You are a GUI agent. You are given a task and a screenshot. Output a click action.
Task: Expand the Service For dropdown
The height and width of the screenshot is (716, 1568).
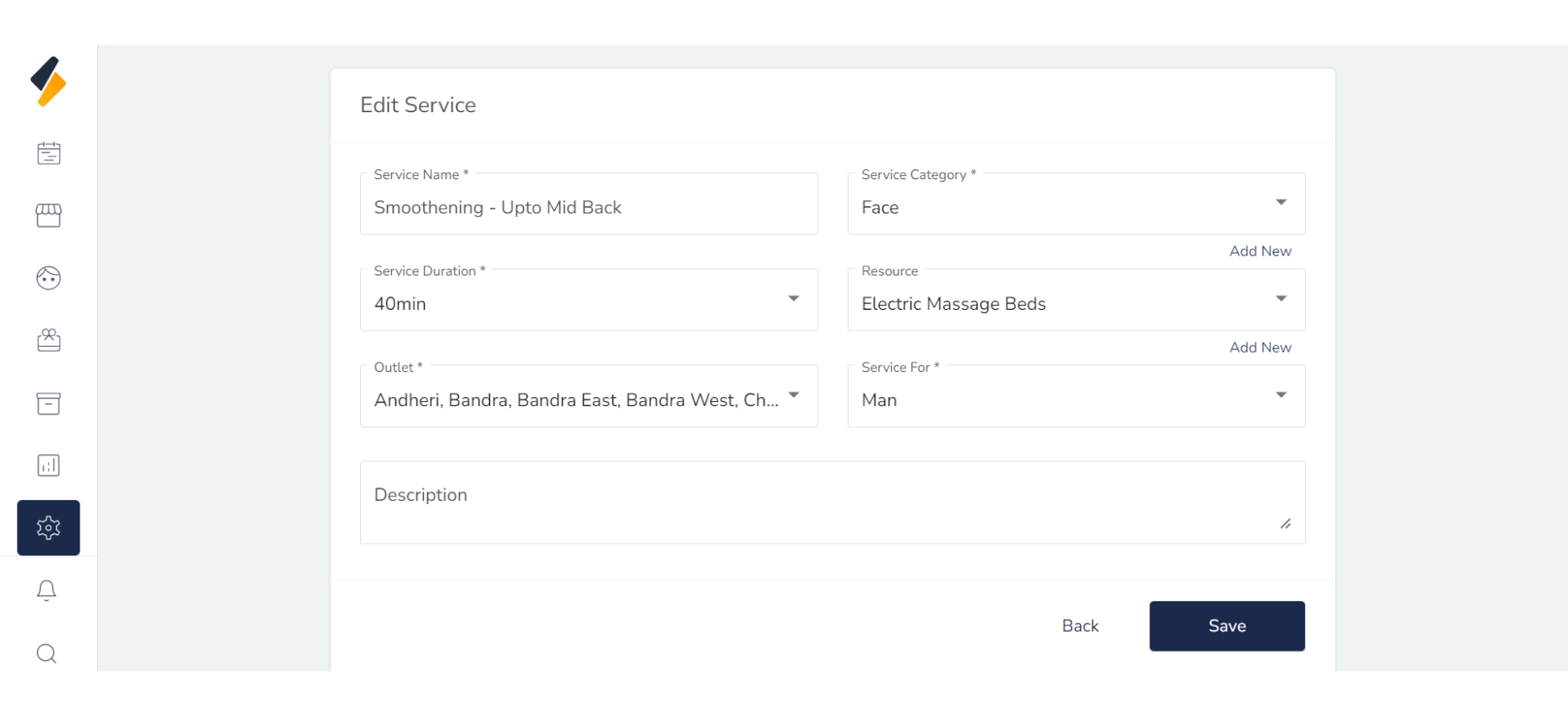[x=1075, y=397]
